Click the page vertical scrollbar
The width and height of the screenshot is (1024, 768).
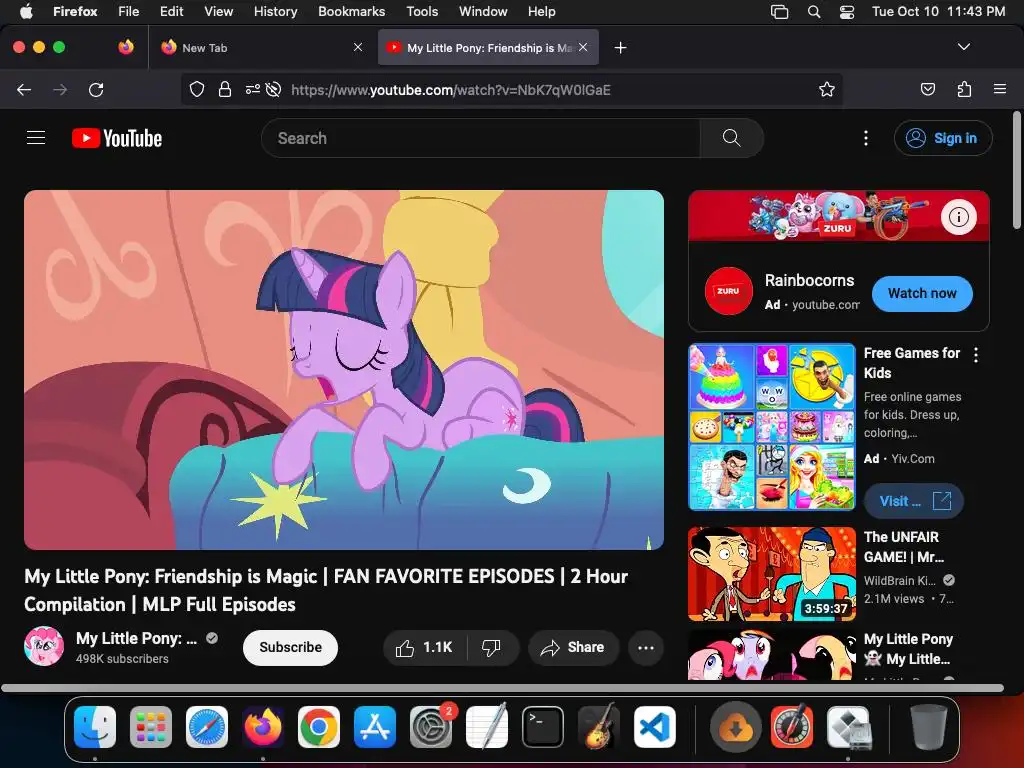1016,171
